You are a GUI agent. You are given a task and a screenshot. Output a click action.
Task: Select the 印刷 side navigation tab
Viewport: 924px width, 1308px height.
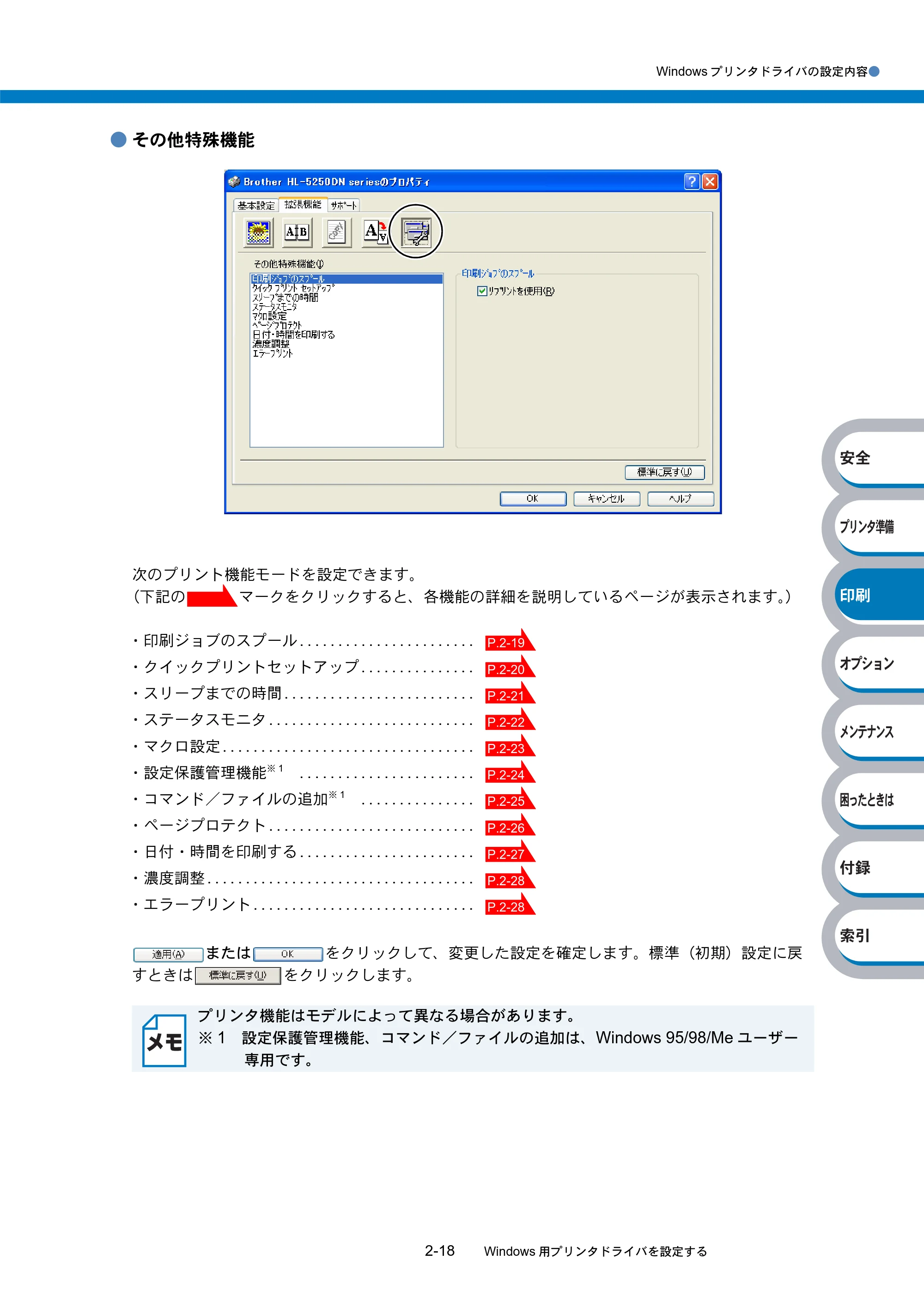(878, 595)
